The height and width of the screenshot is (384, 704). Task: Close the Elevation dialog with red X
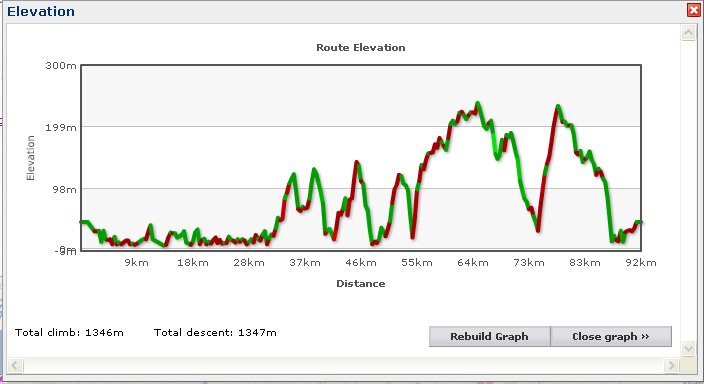[694, 10]
